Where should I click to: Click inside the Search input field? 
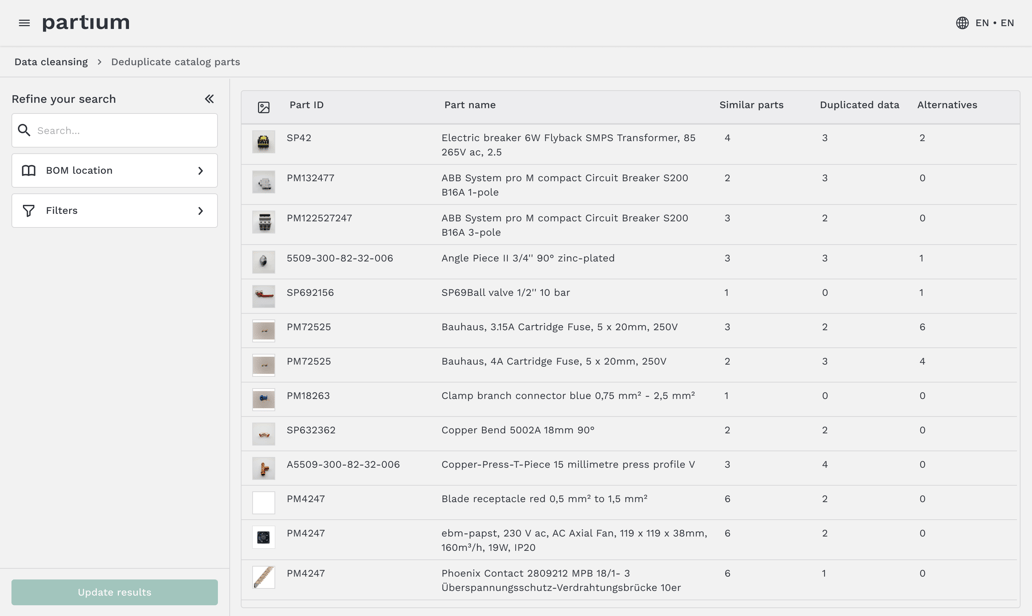(x=120, y=130)
